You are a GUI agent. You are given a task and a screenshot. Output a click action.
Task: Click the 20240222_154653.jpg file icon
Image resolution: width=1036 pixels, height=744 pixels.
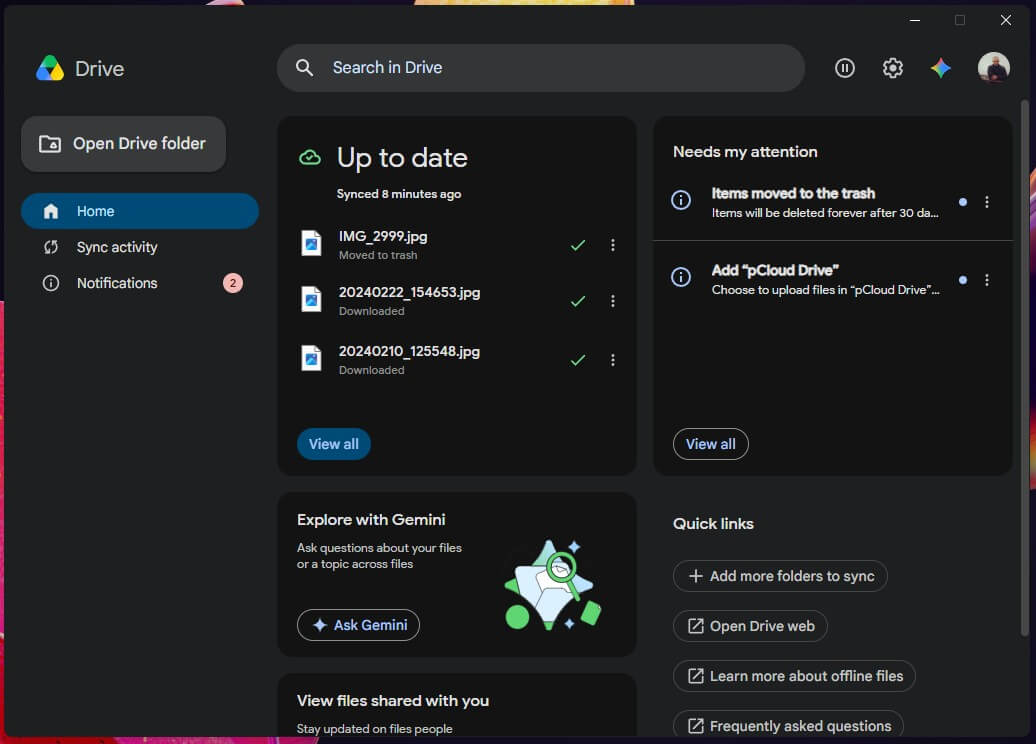311,299
